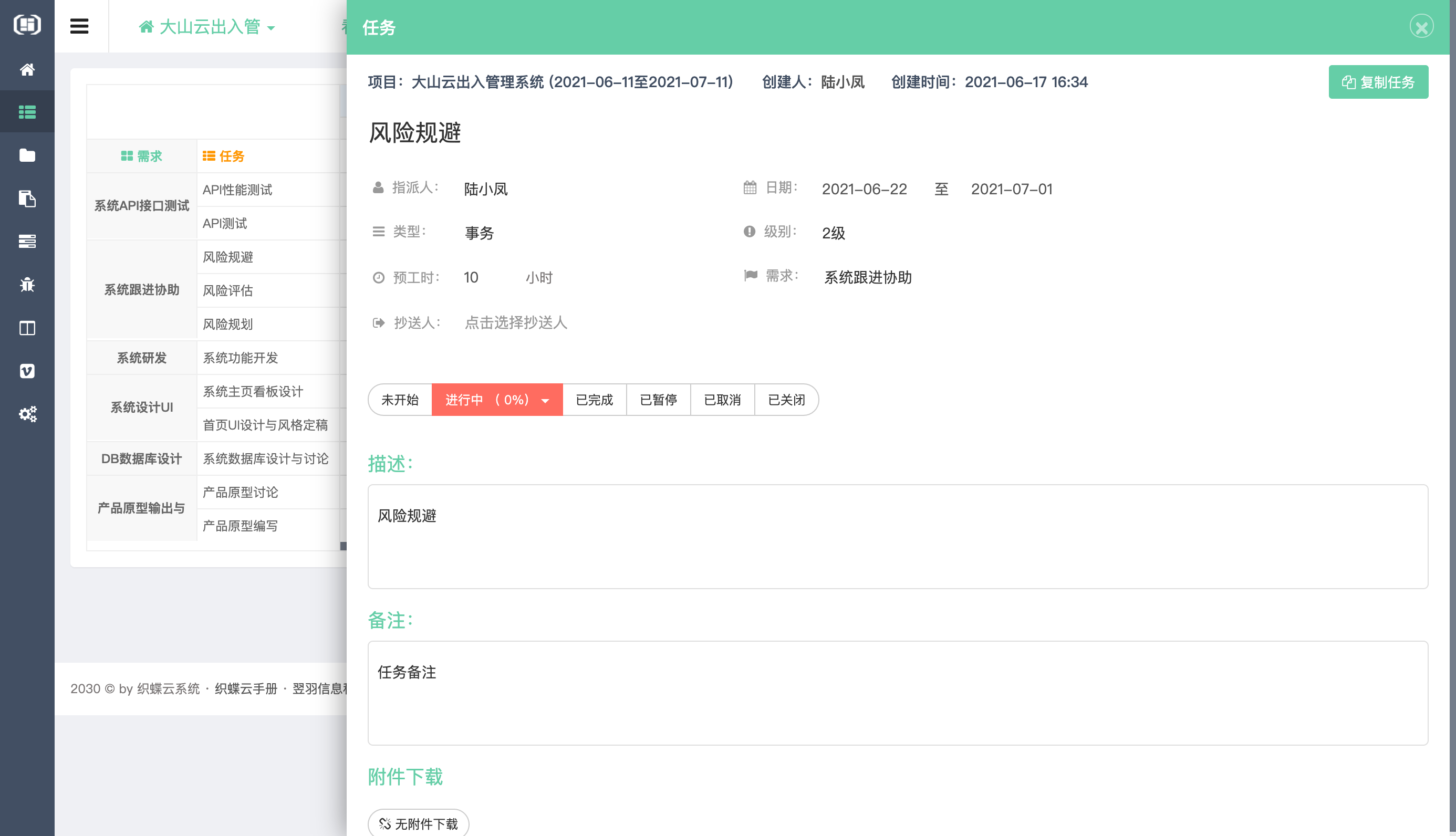Open the folder icon in sidebar

click(27, 155)
